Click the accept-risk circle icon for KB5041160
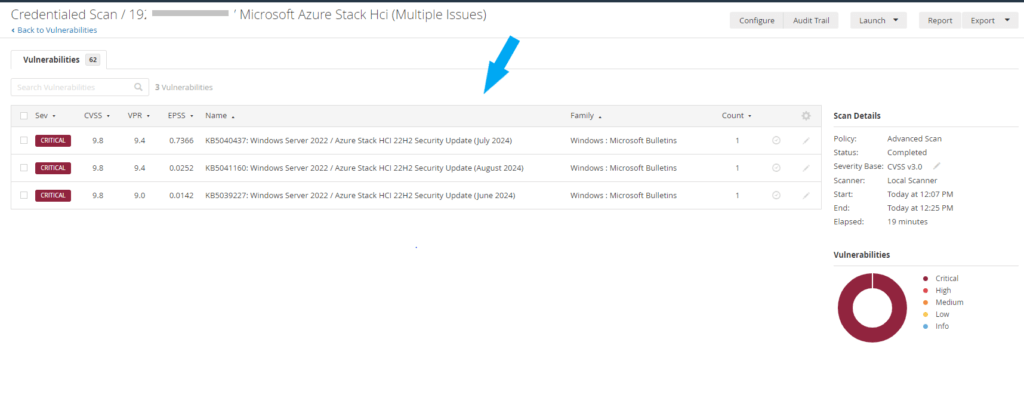This screenshot has width=1024, height=401. (x=776, y=168)
